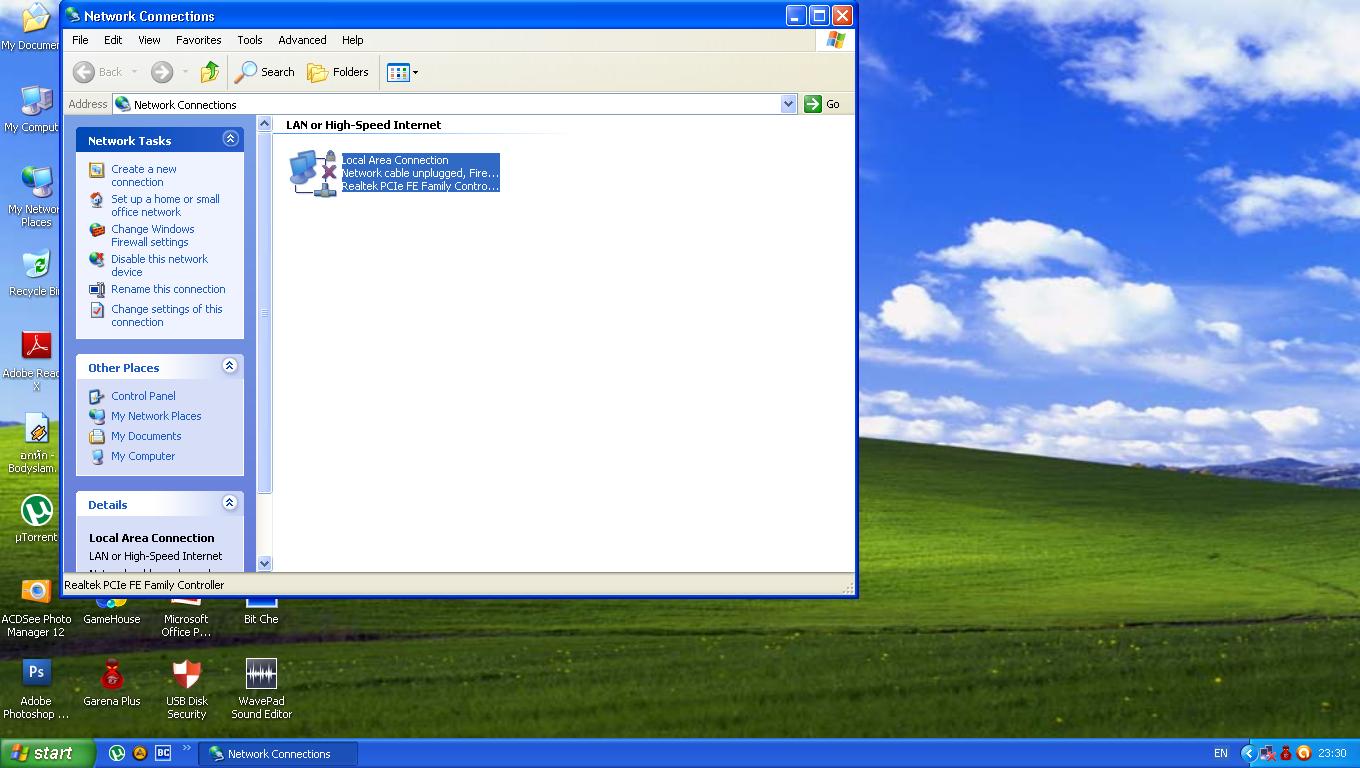Image resolution: width=1360 pixels, height=768 pixels.
Task: Click the sidebar scroll down arrow
Action: pos(264,563)
